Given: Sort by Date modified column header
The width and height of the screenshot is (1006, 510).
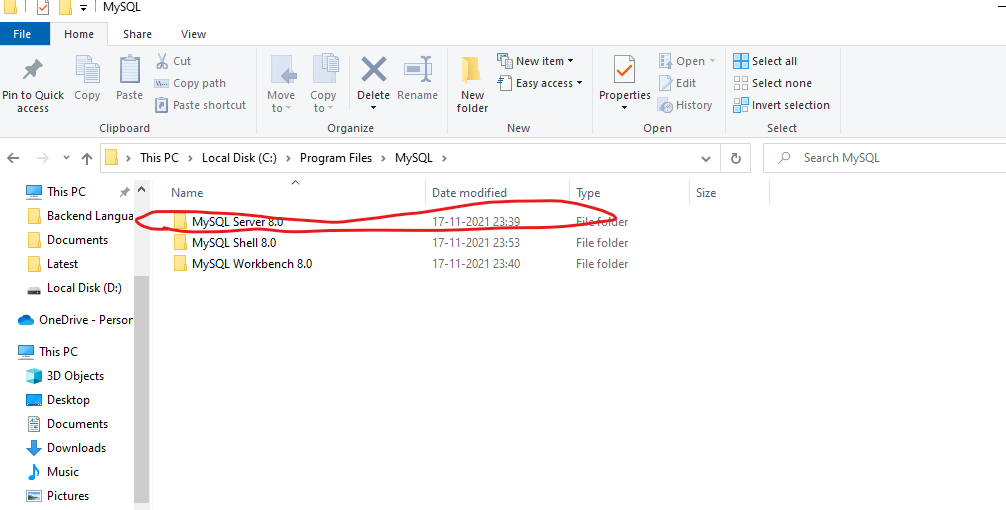Looking at the screenshot, I should 469,193.
